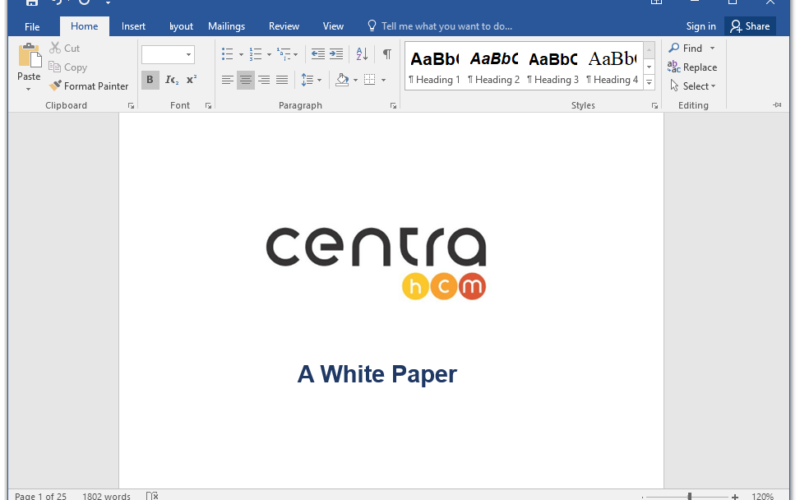The image size is (800, 500).
Task: Click the Borders grid icon
Action: (369, 80)
